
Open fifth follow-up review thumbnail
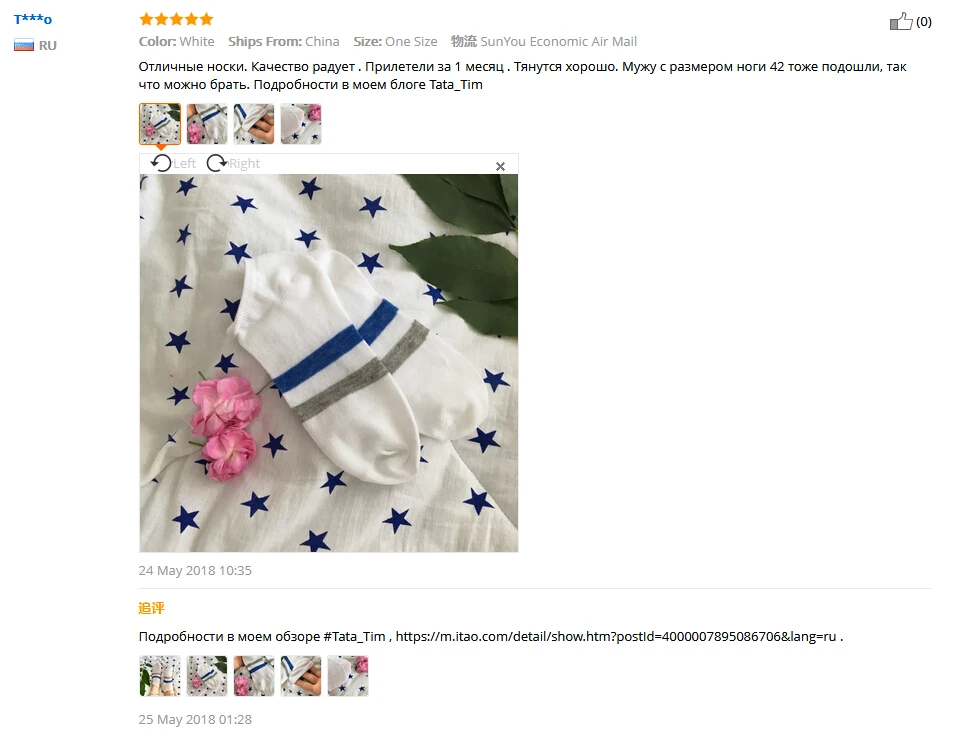click(x=348, y=676)
